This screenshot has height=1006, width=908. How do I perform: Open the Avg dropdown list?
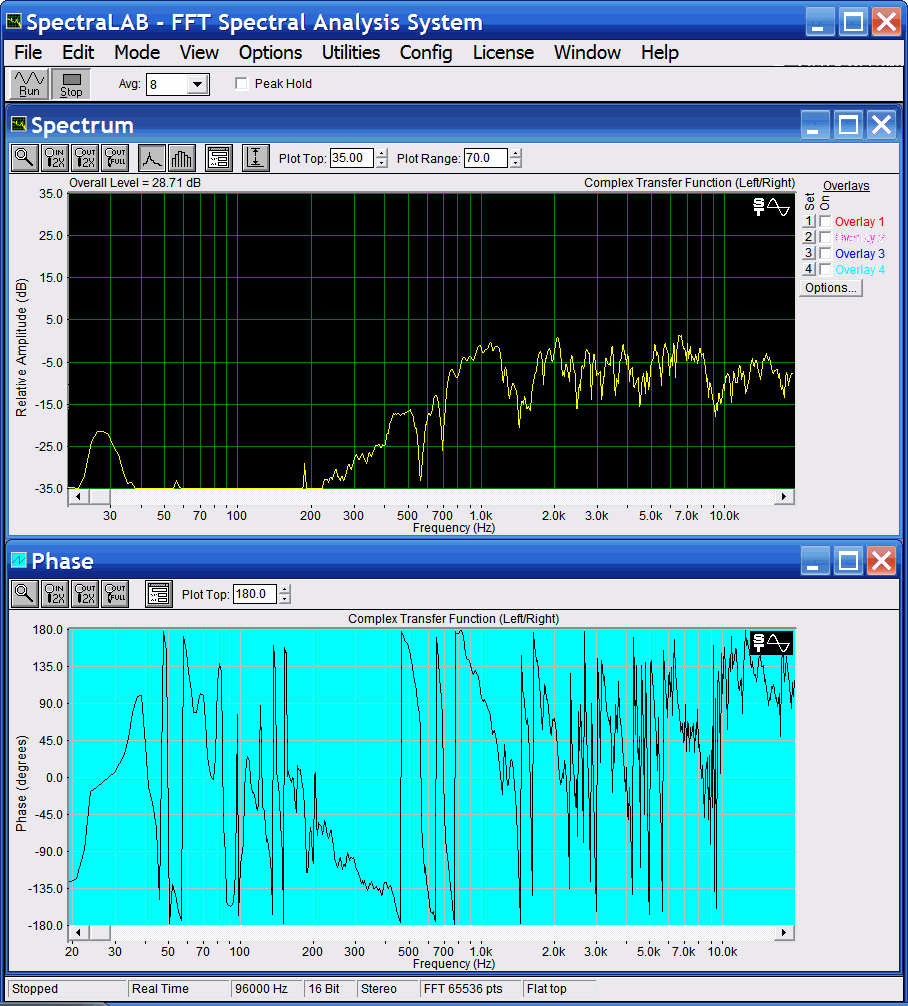click(x=197, y=85)
